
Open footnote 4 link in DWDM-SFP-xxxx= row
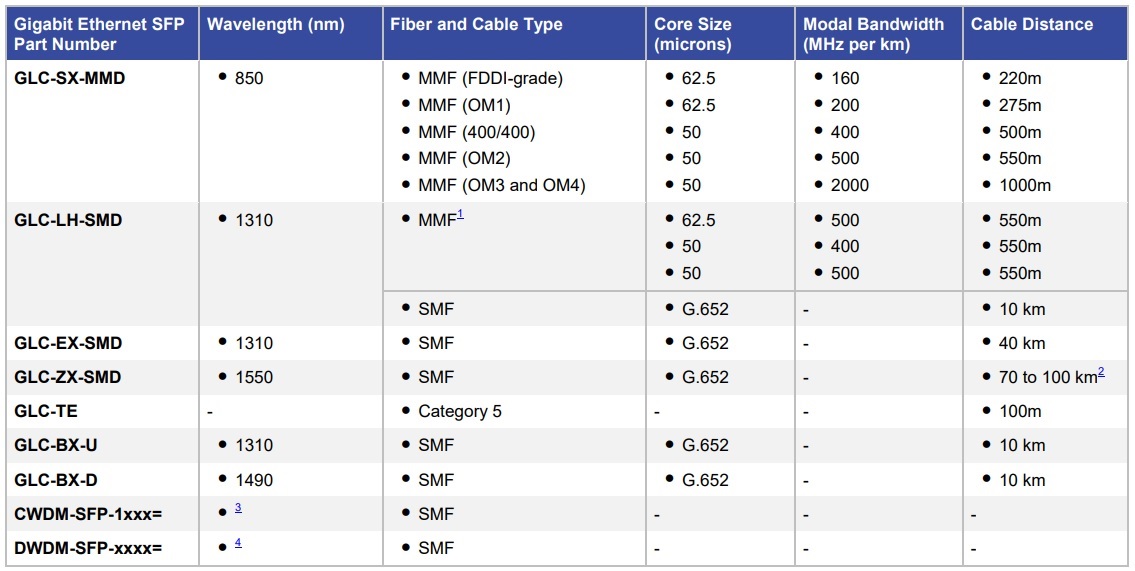[238, 542]
